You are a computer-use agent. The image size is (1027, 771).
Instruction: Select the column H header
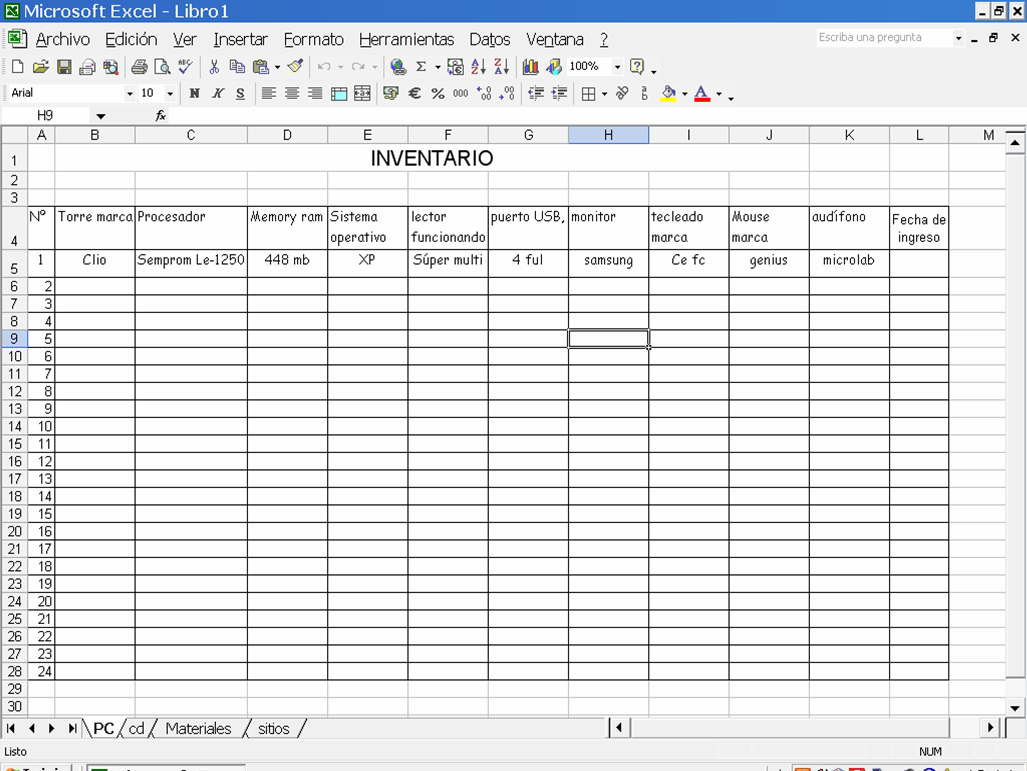pyautogui.click(x=608, y=135)
